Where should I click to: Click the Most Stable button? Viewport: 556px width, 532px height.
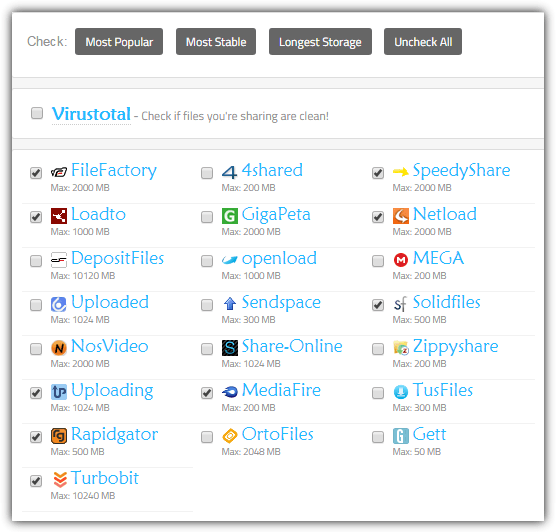point(216,41)
